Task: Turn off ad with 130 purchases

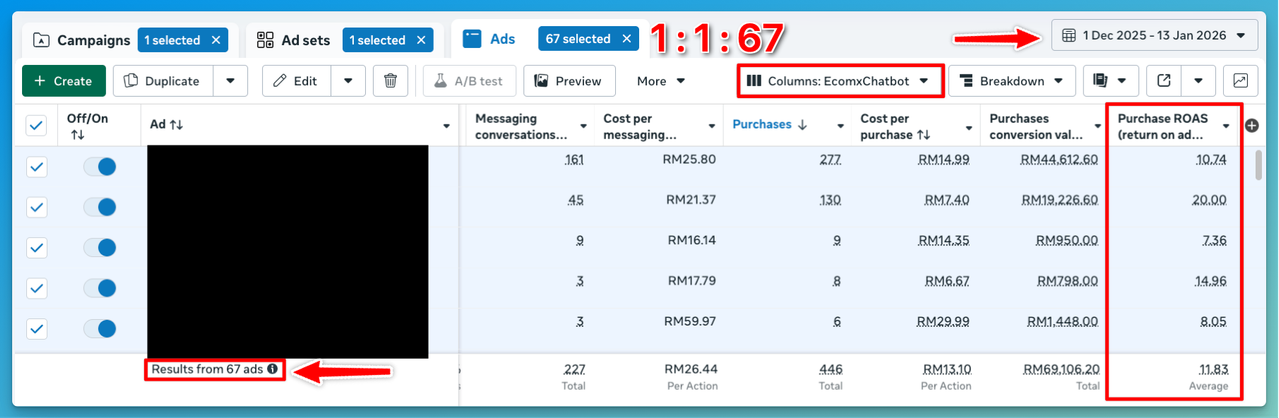Action: (x=100, y=207)
